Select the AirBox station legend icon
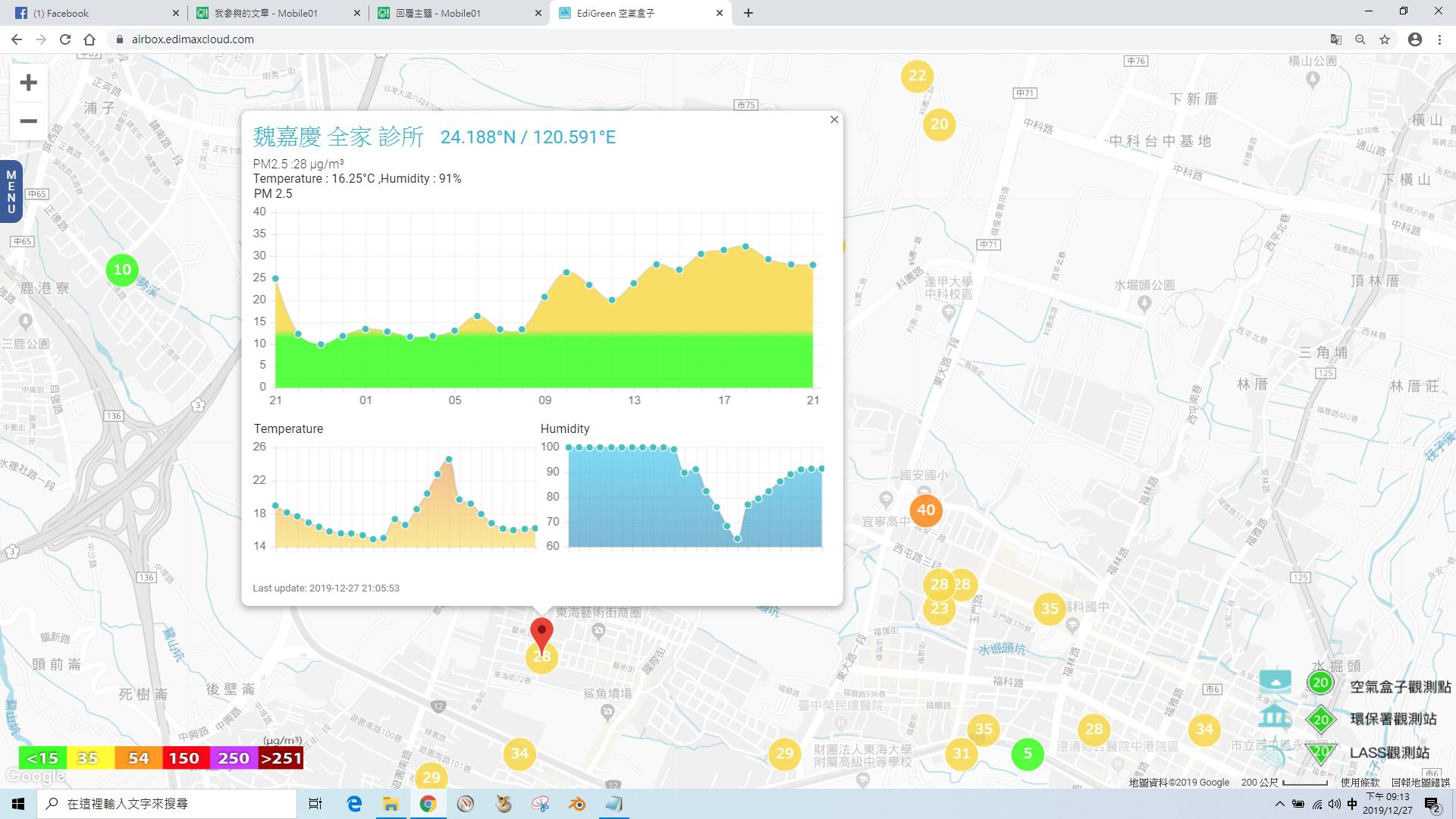The width and height of the screenshot is (1456, 819). point(1320,682)
